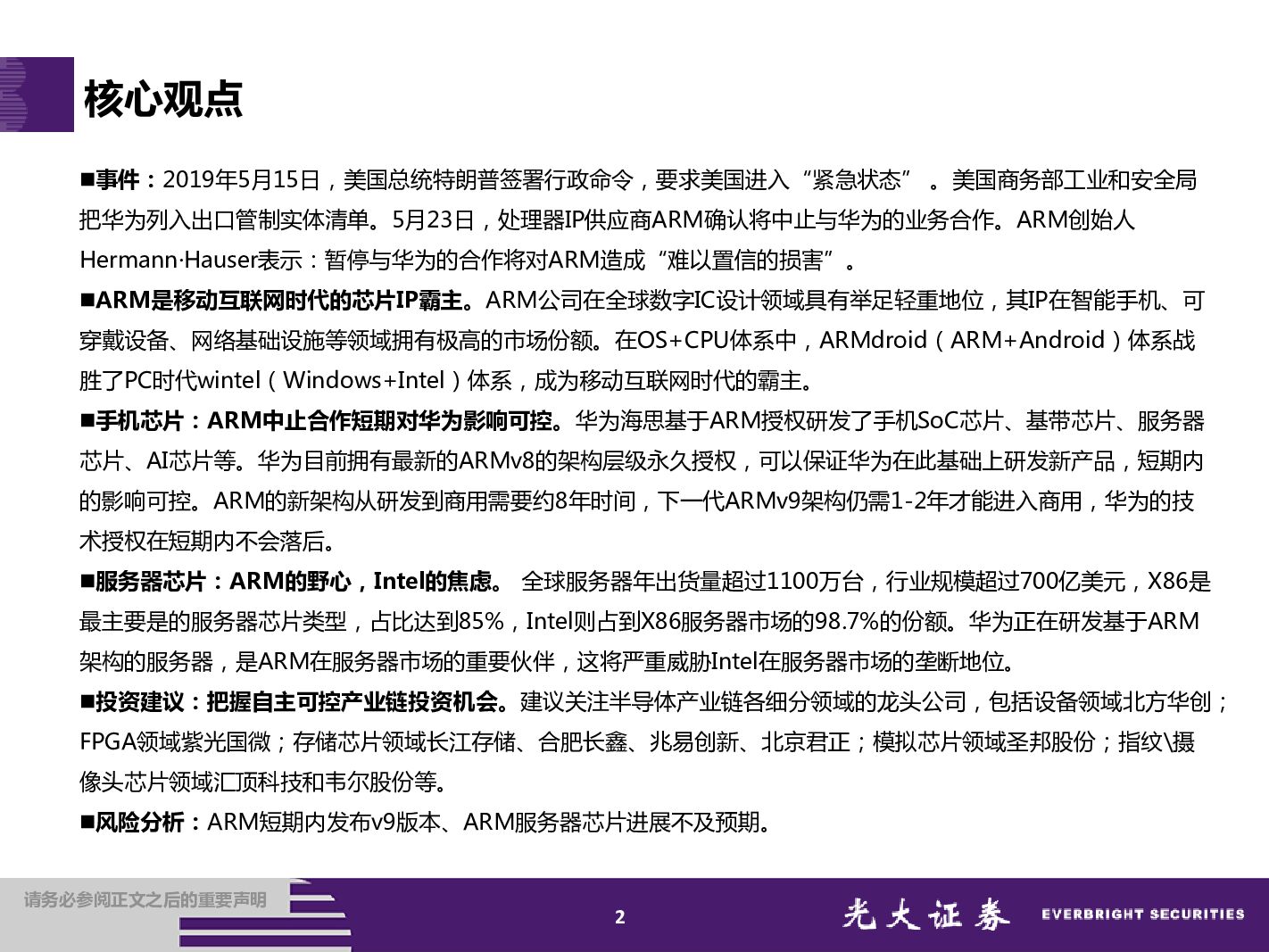This screenshot has height=952, width=1269.
Task: Click the 光大证券 calligraphy logo
Action: (x=926, y=915)
